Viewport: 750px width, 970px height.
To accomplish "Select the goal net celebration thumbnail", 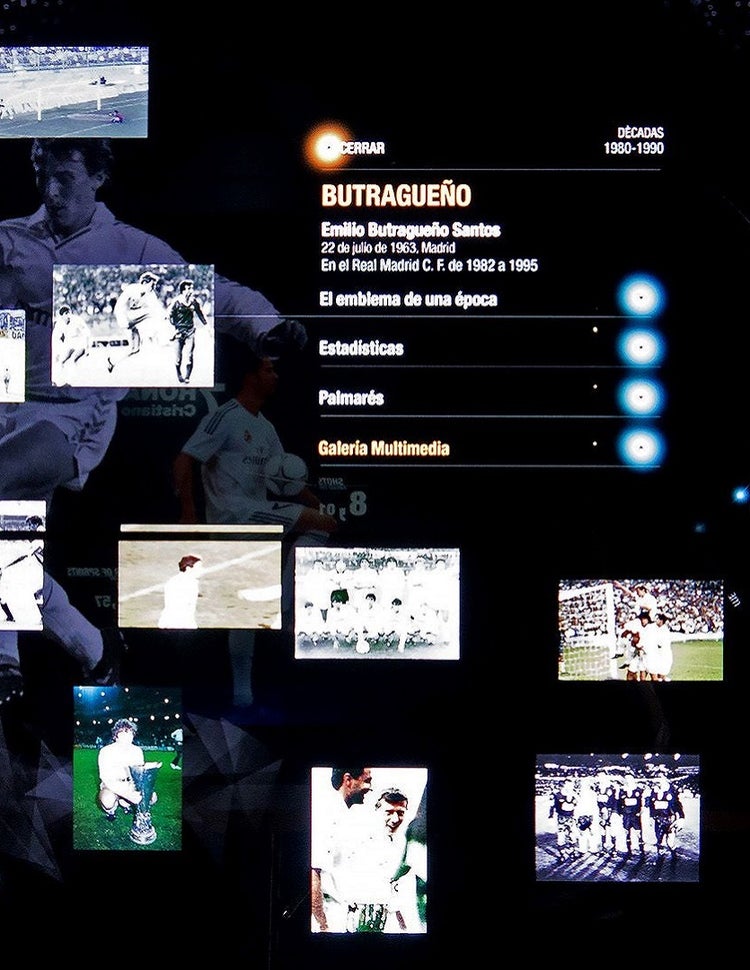I will pyautogui.click(x=640, y=630).
